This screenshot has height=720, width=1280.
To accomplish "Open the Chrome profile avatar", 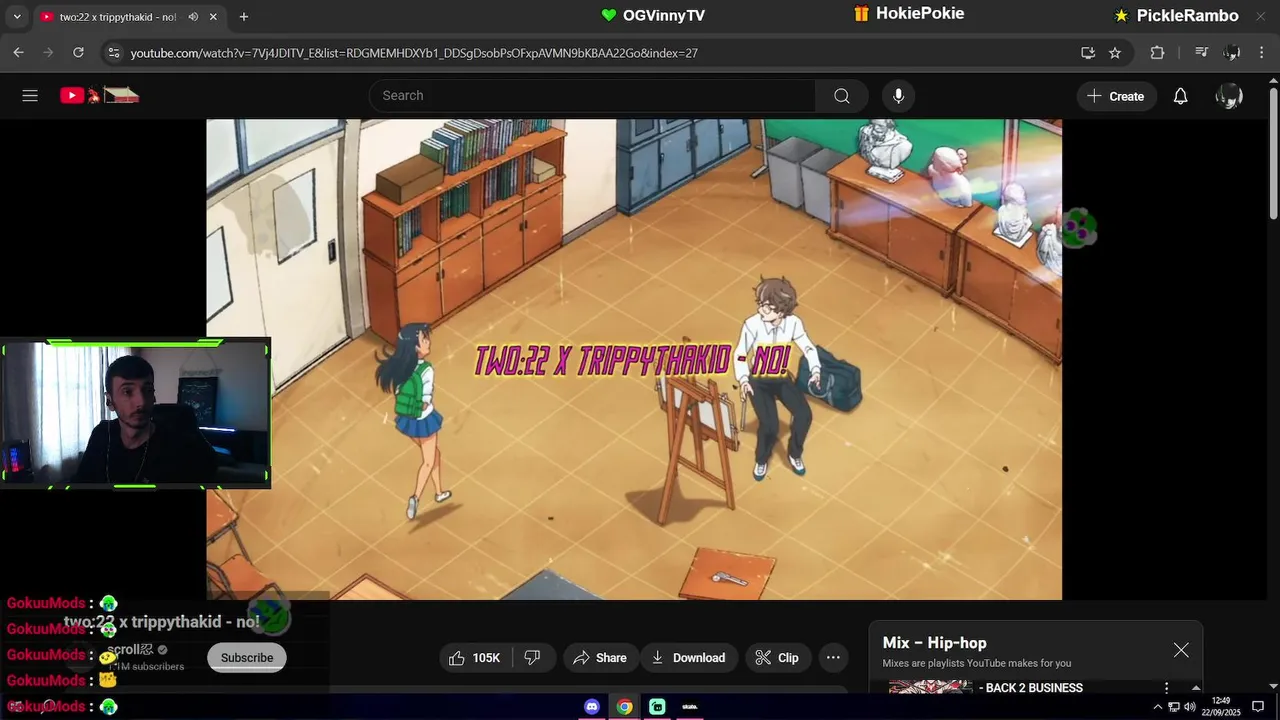I will point(1232,53).
